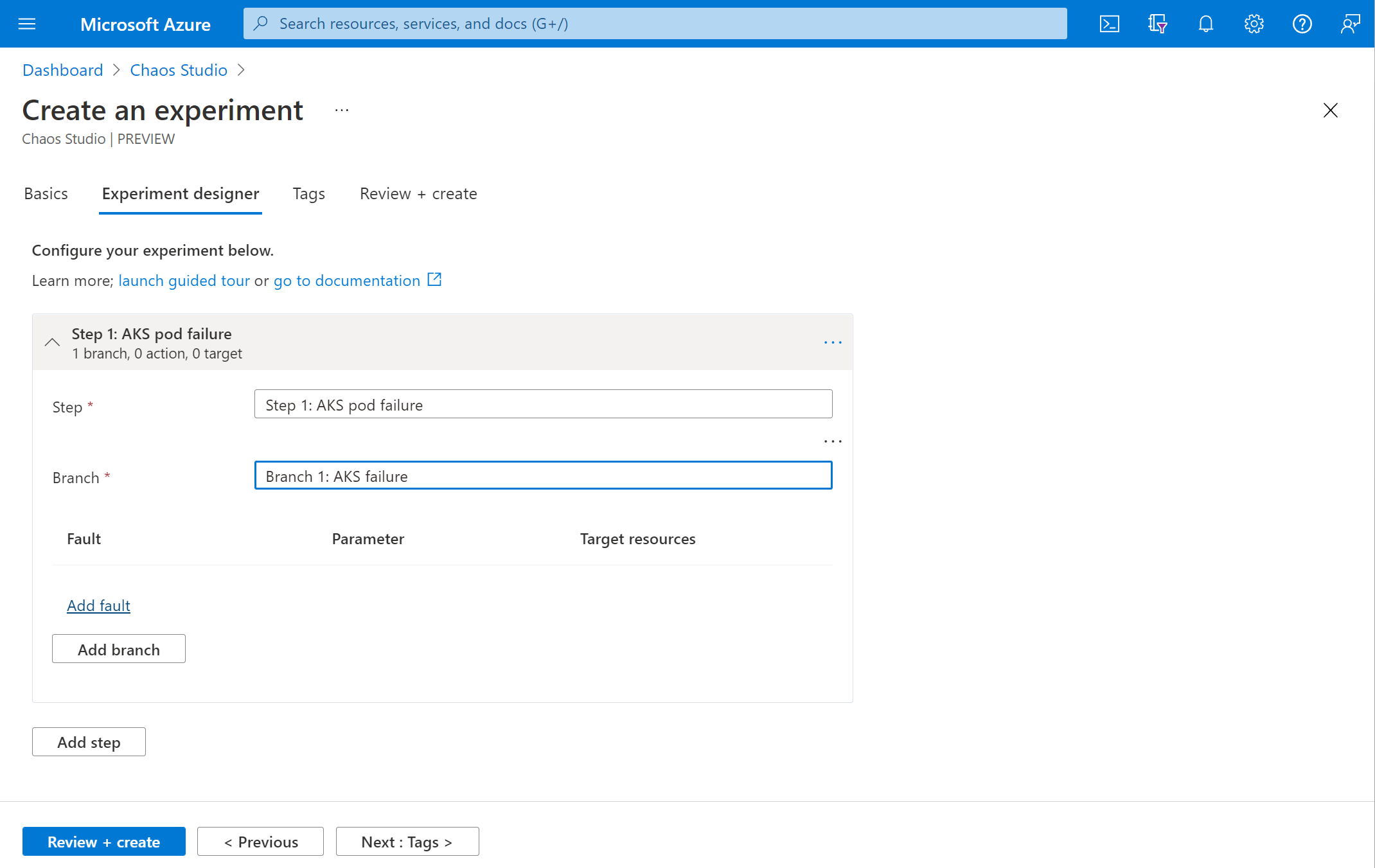
Task: Switch to the Tags tab
Action: [x=308, y=192]
